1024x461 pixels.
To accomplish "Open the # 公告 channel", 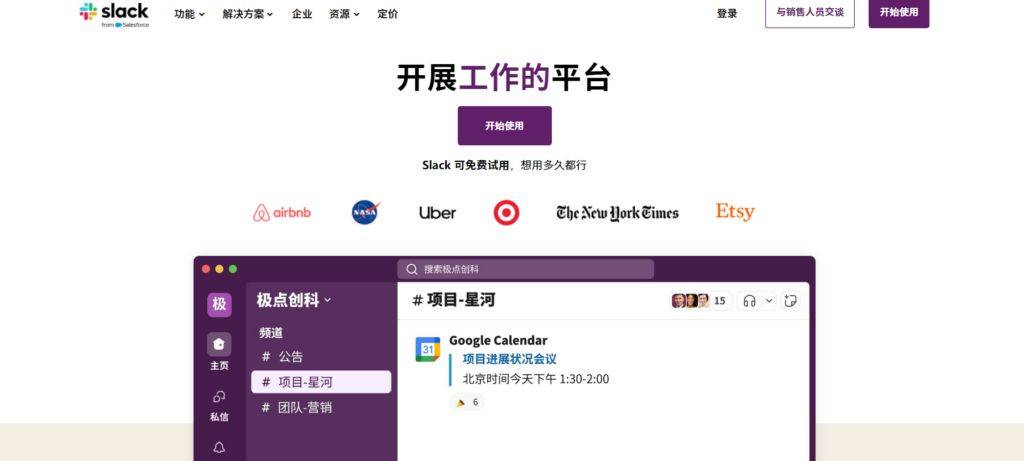I will coord(282,357).
